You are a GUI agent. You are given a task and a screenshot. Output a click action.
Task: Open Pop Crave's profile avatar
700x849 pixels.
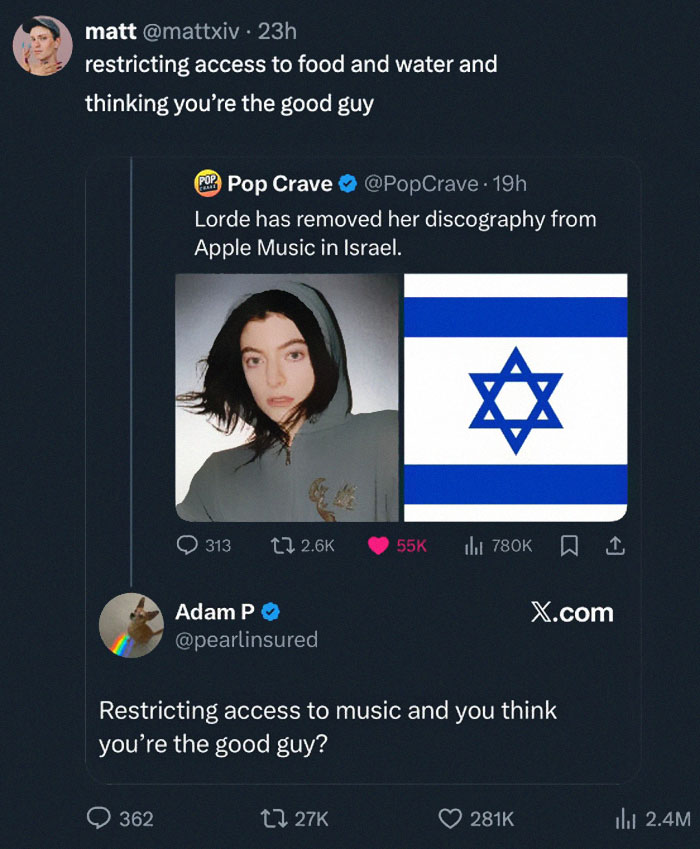pyautogui.click(x=207, y=183)
